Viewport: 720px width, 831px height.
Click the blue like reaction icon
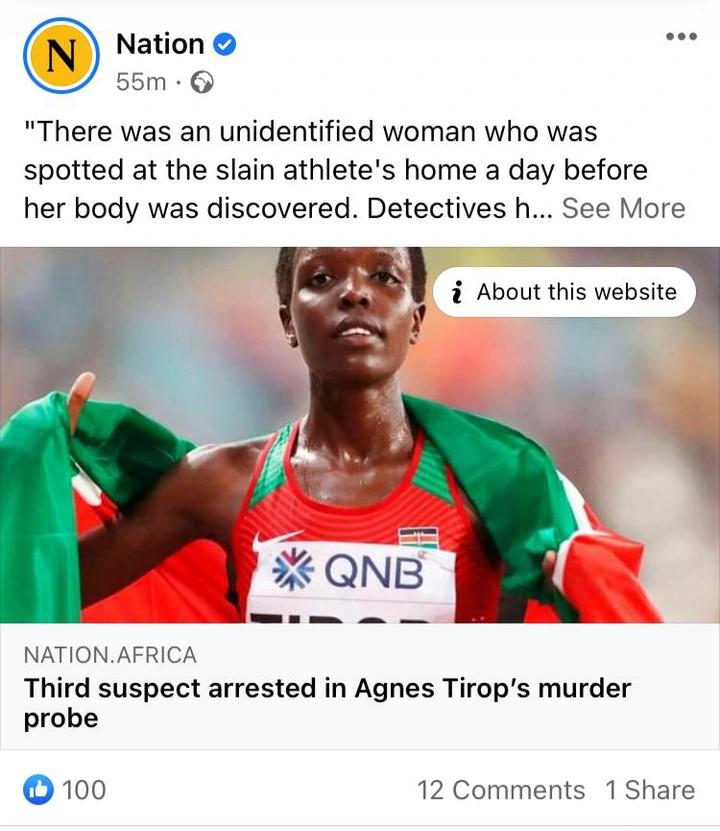[x=38, y=790]
